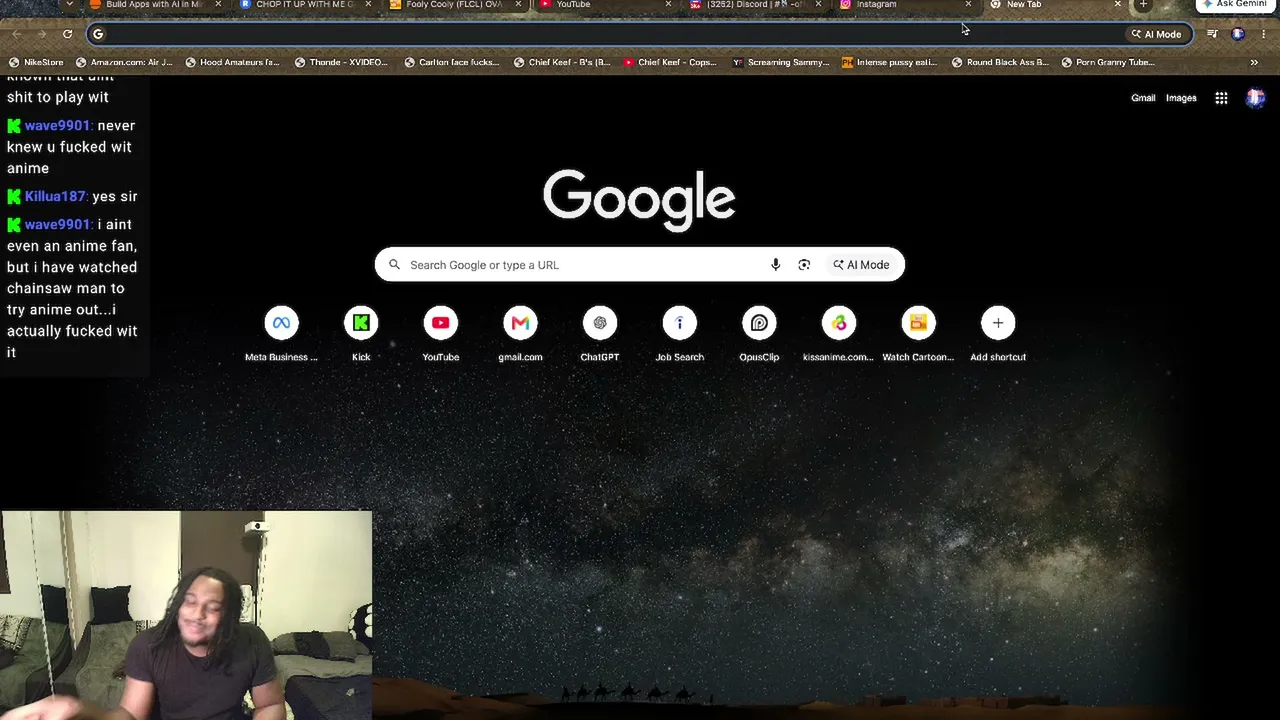Screen dimensions: 1280x720
Task: Switch to the CHOP IT UP WITH ME tab
Action: coord(305,4)
